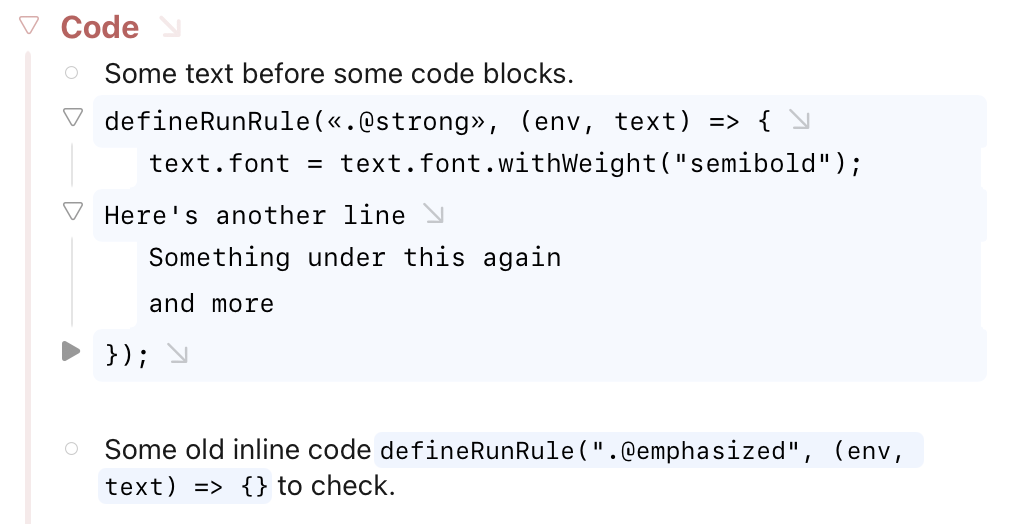Click bullet beside "Some old inline code"
This screenshot has width=1010, height=524.
pos(71,449)
